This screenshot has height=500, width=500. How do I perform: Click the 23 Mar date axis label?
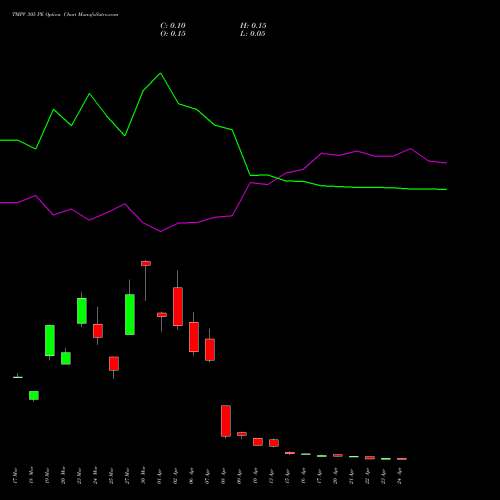(x=79, y=475)
